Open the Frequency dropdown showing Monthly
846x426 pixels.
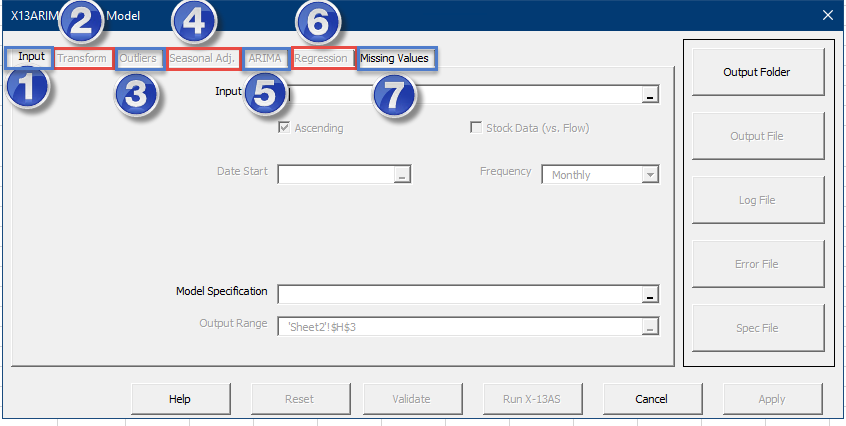pyautogui.click(x=650, y=175)
